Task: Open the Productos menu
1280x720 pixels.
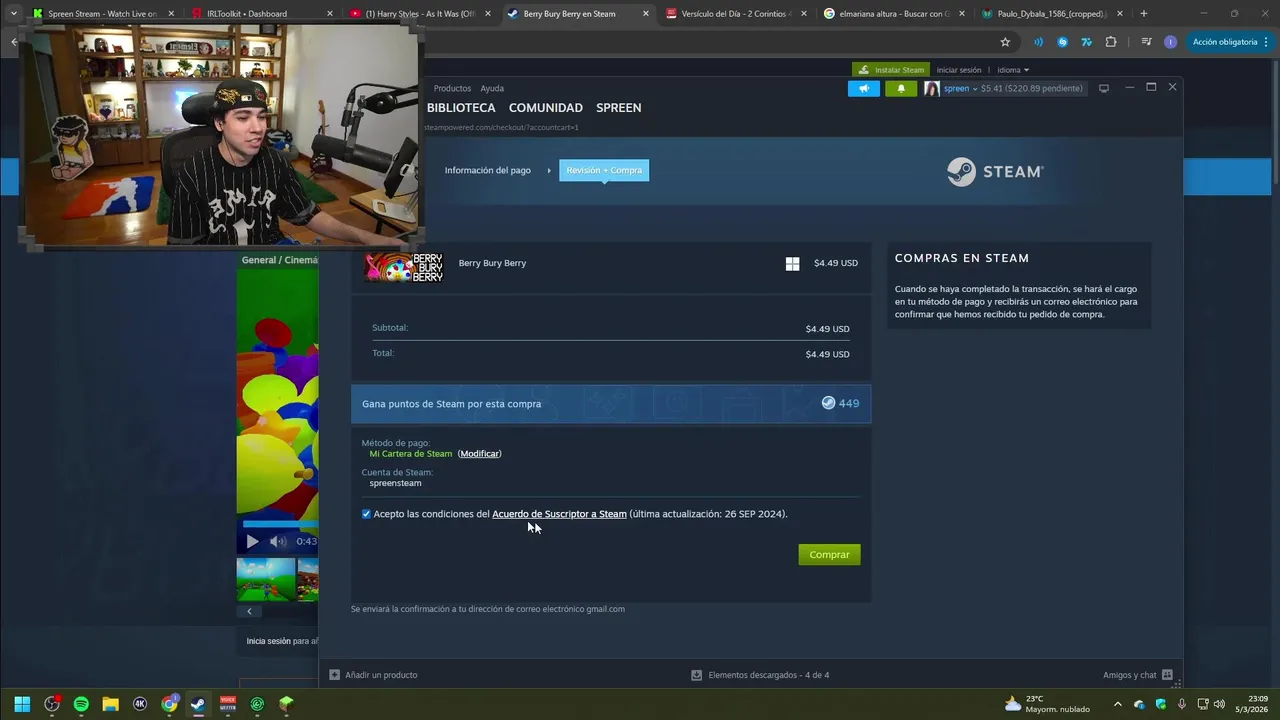Action: click(452, 88)
